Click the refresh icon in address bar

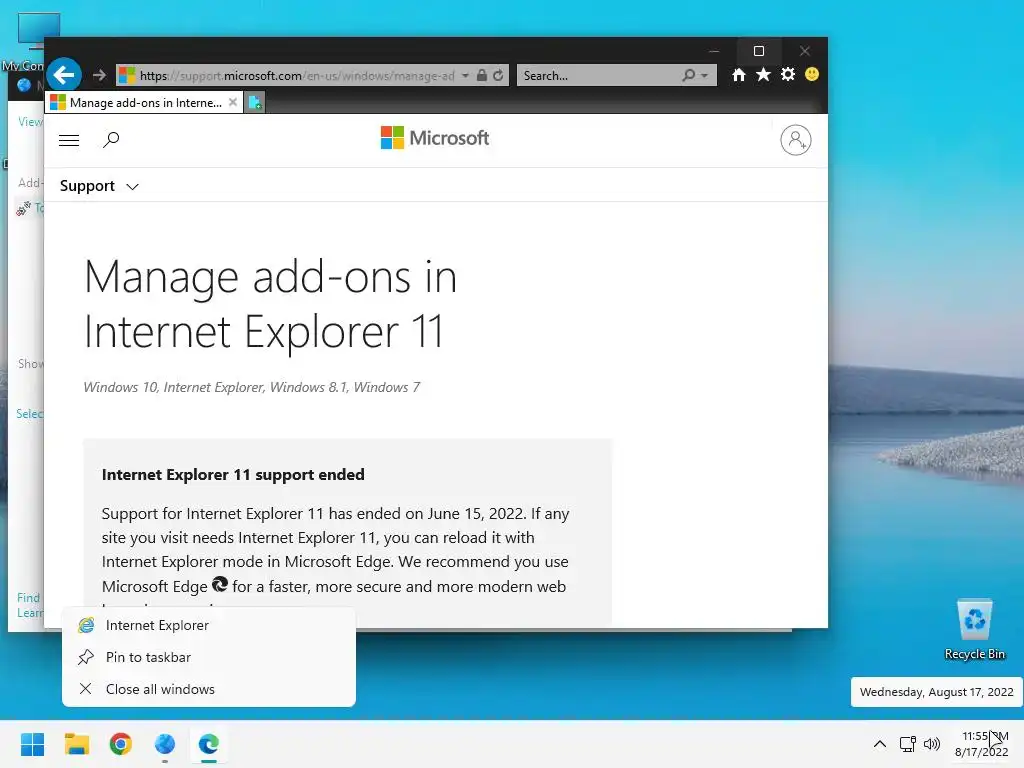[498, 75]
